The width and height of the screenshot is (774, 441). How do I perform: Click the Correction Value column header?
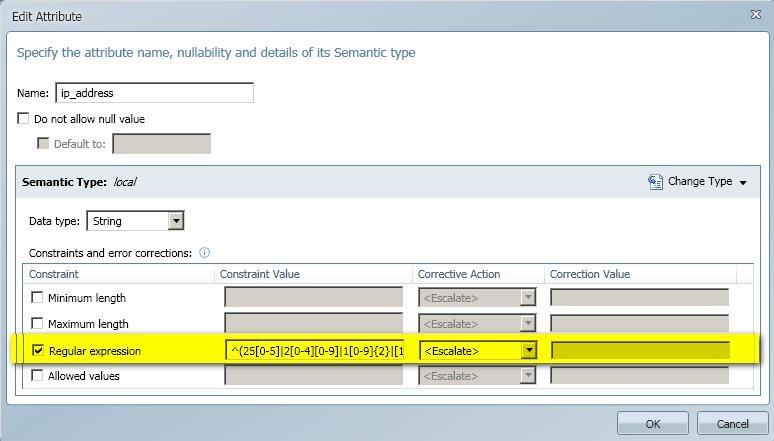click(x=640, y=274)
